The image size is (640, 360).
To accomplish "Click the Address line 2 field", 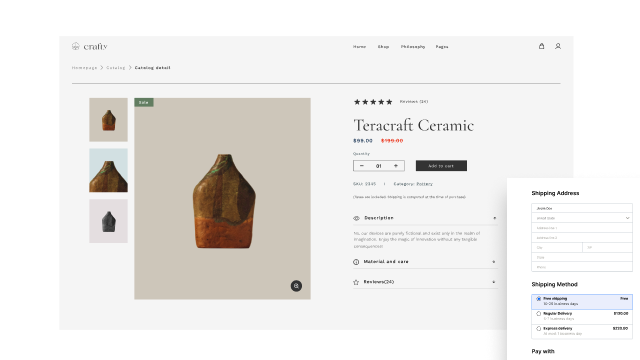I will coord(582,238).
